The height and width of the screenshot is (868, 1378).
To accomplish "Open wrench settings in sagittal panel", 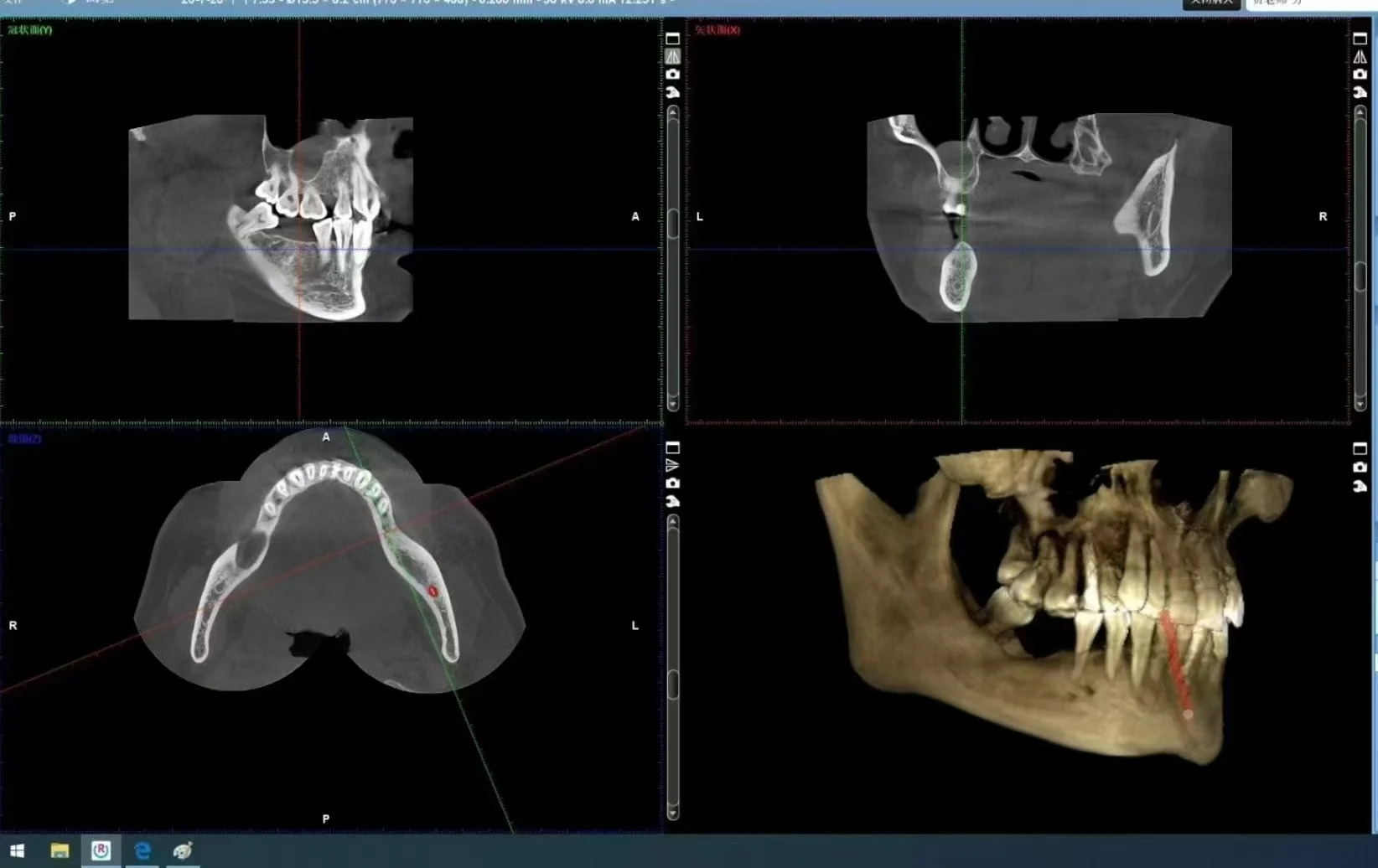I will tap(1360, 92).
